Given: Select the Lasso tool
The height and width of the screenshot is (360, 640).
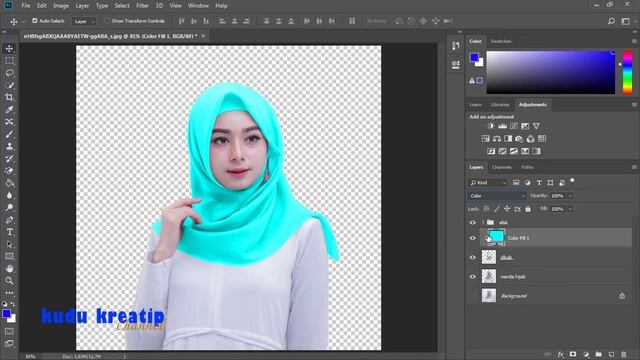Looking at the screenshot, I should click(x=9, y=73).
